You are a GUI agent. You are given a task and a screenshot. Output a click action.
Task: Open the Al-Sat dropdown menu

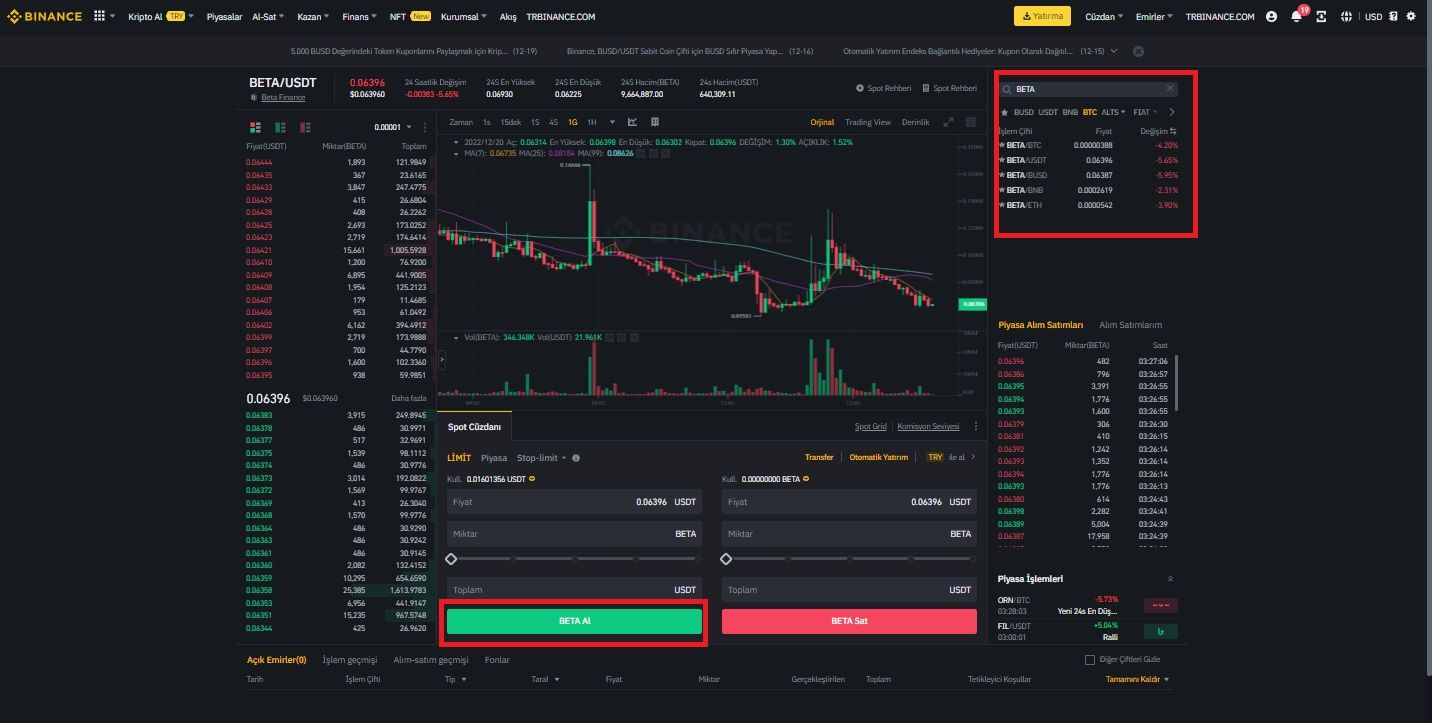268,17
